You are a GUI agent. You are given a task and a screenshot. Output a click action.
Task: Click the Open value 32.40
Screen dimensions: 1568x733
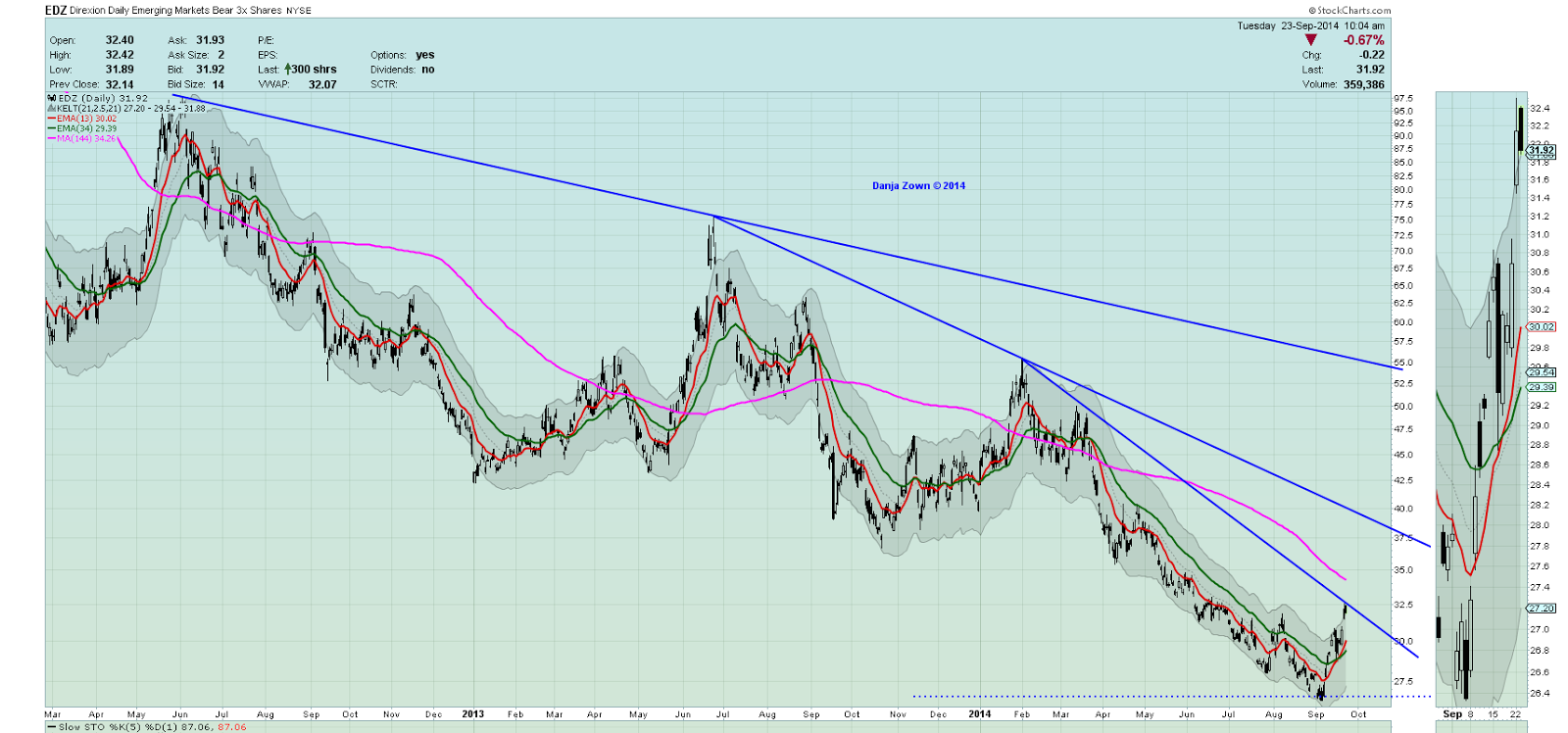click(120, 40)
